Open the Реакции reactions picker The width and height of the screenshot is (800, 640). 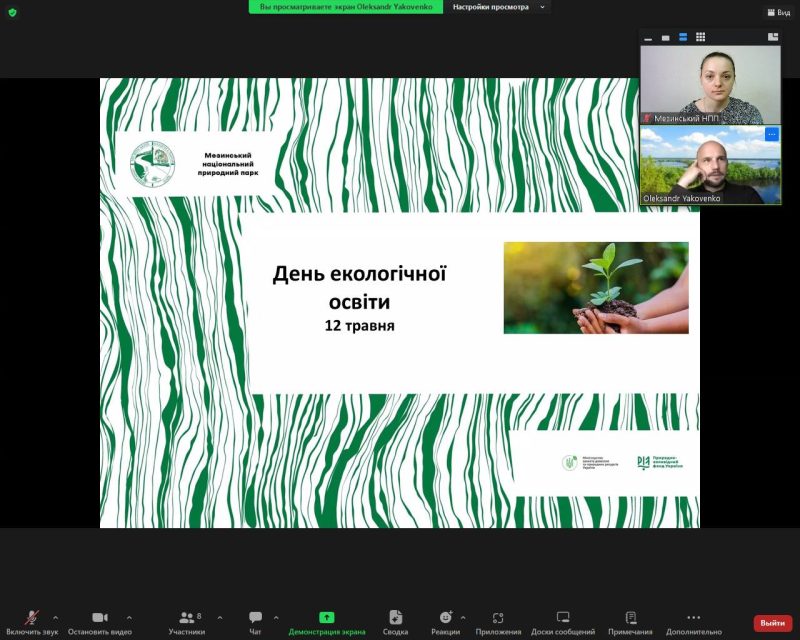(445, 622)
